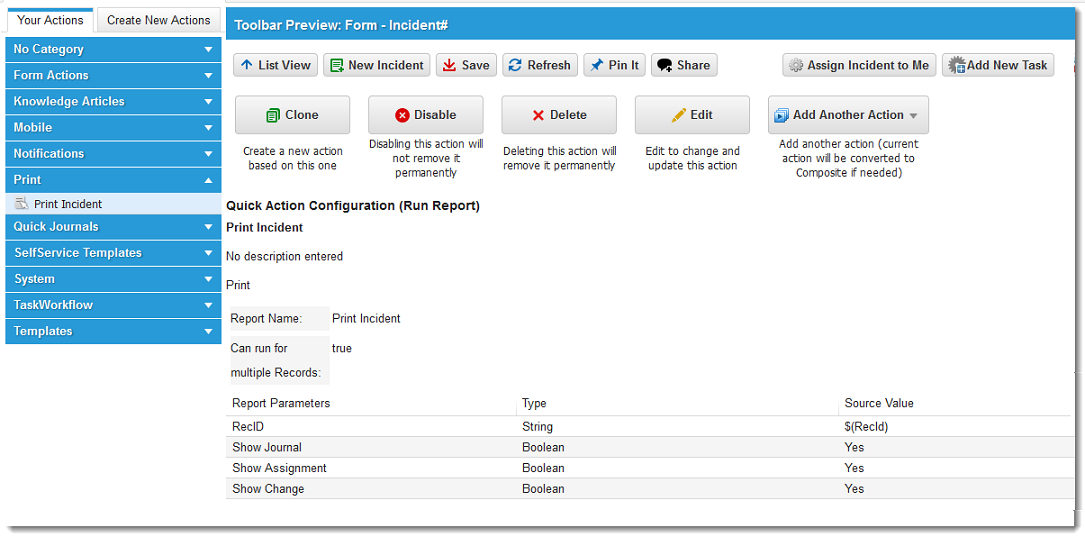Viewport: 1085px width, 537px height.
Task: Clone this quick action
Action: coord(292,115)
